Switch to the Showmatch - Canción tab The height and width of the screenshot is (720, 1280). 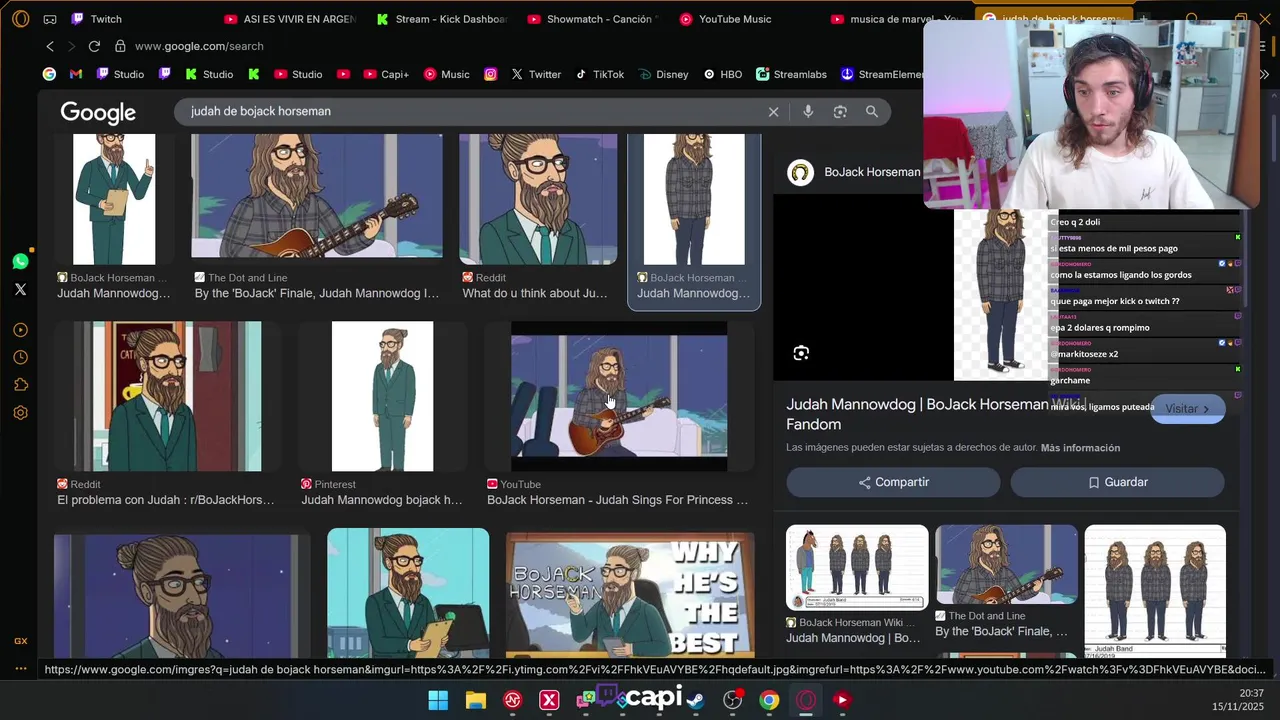pyautogui.click(x=592, y=19)
